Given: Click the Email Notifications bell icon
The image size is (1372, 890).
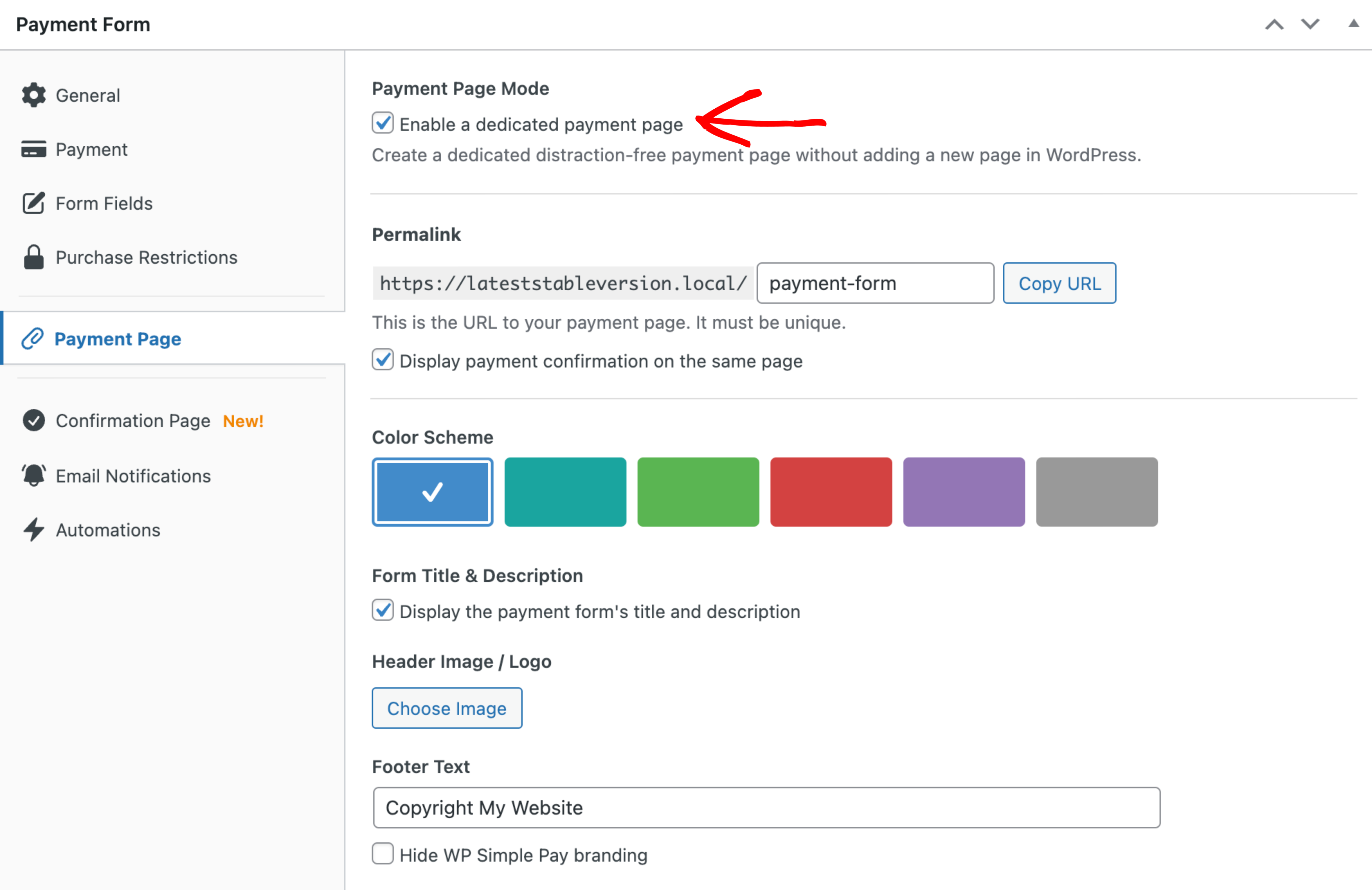Looking at the screenshot, I should 34,475.
